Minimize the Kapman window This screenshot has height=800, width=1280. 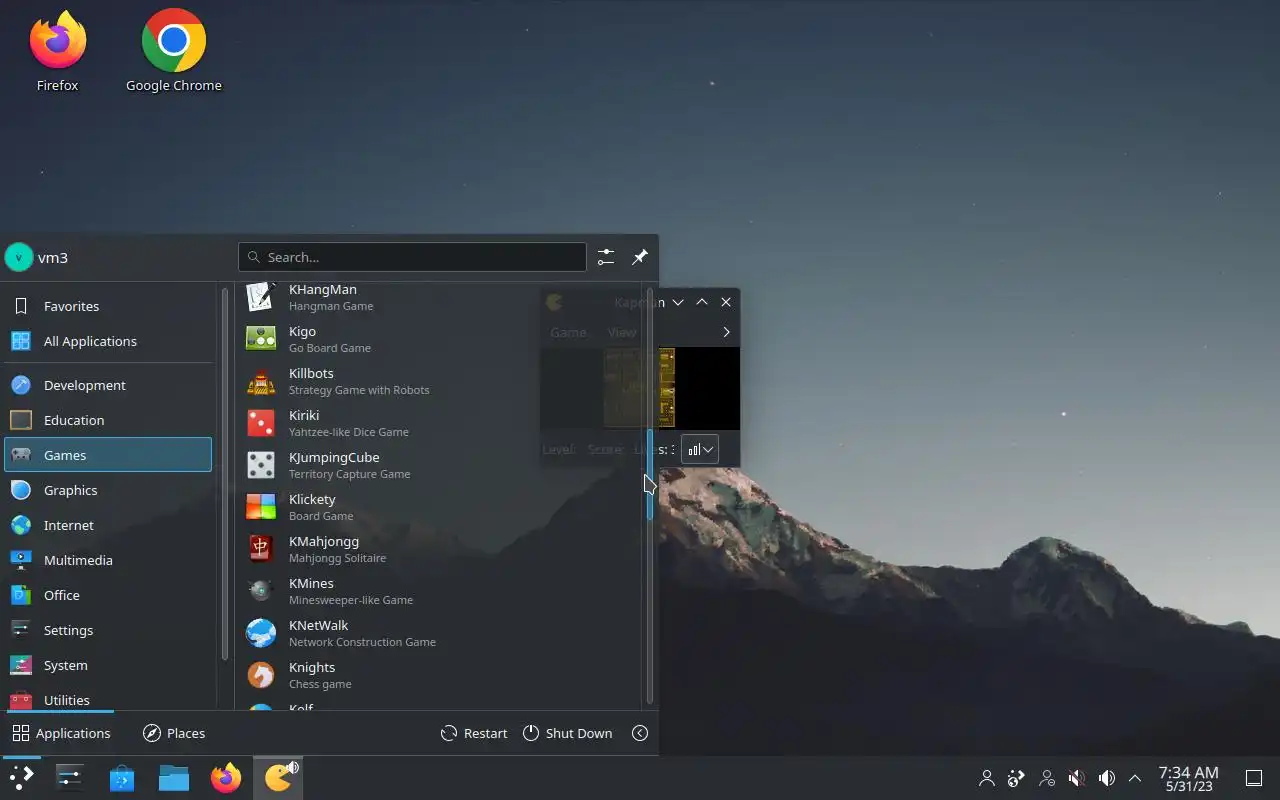tap(678, 302)
